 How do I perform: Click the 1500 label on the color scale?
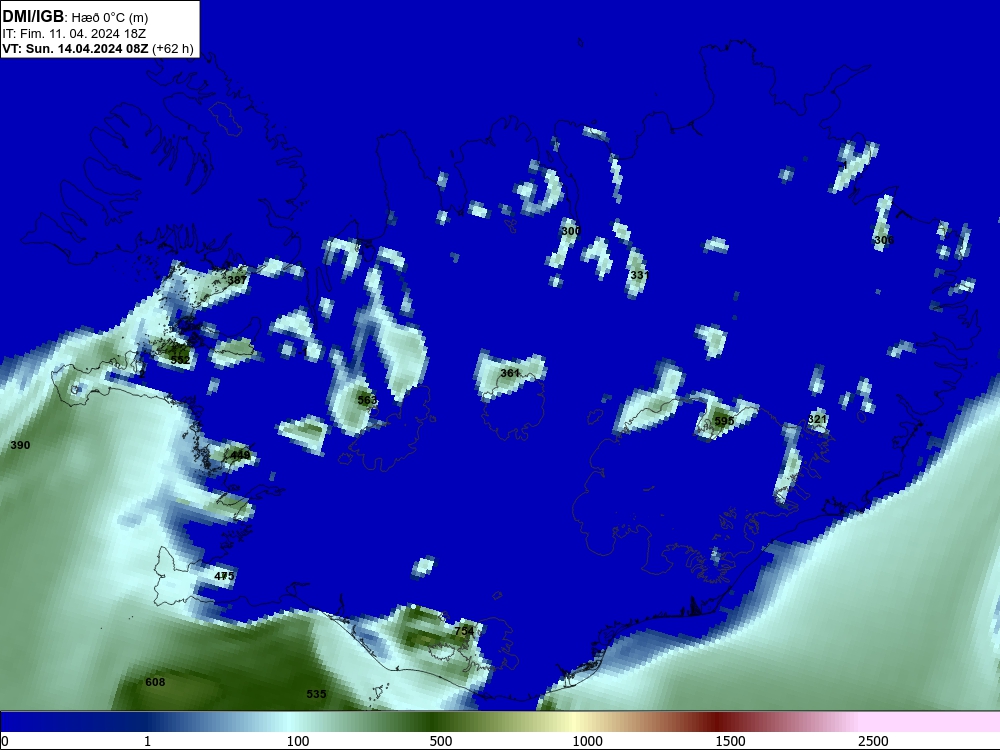click(730, 741)
